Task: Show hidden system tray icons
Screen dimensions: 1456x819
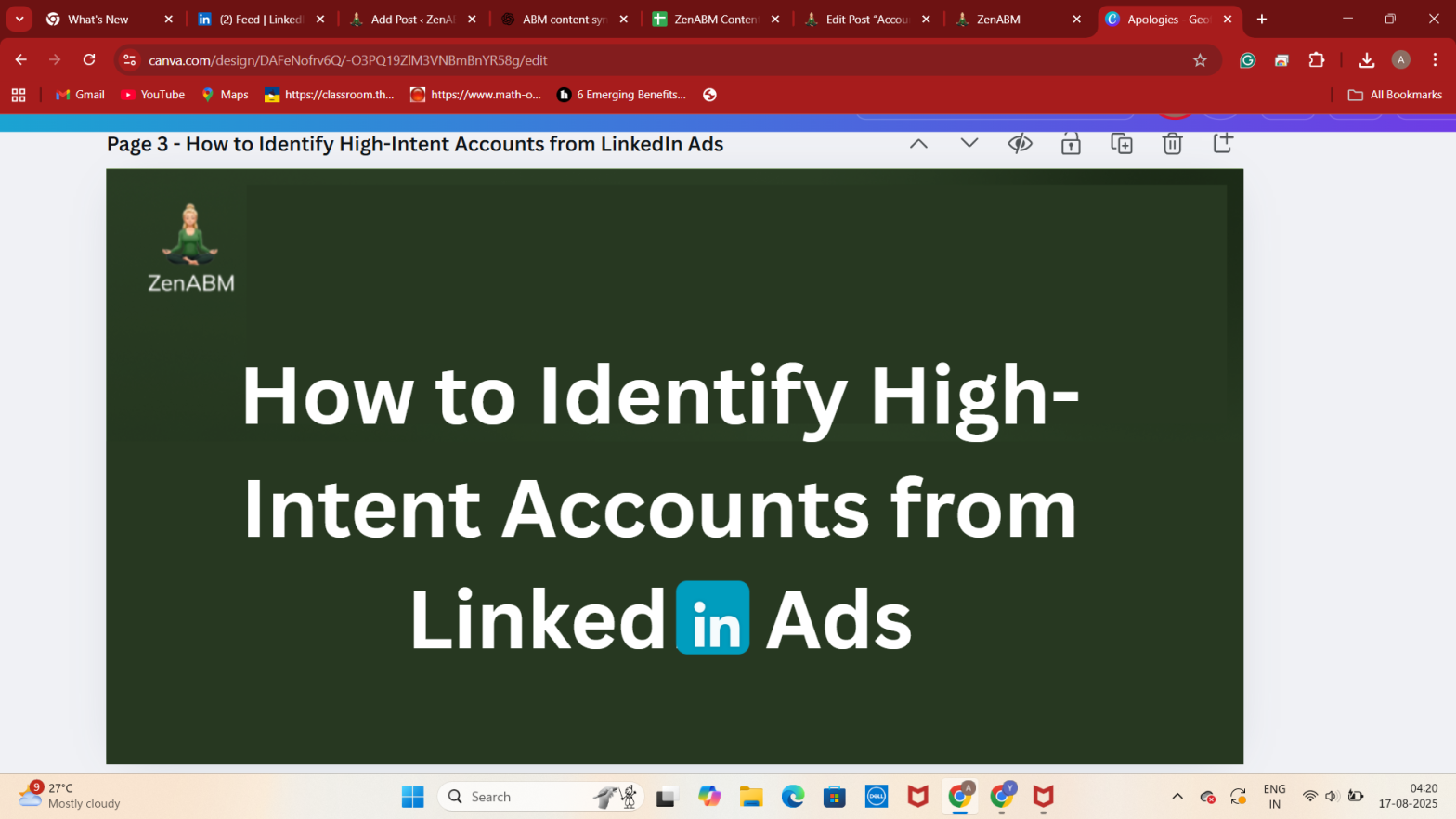Action: (1177, 797)
